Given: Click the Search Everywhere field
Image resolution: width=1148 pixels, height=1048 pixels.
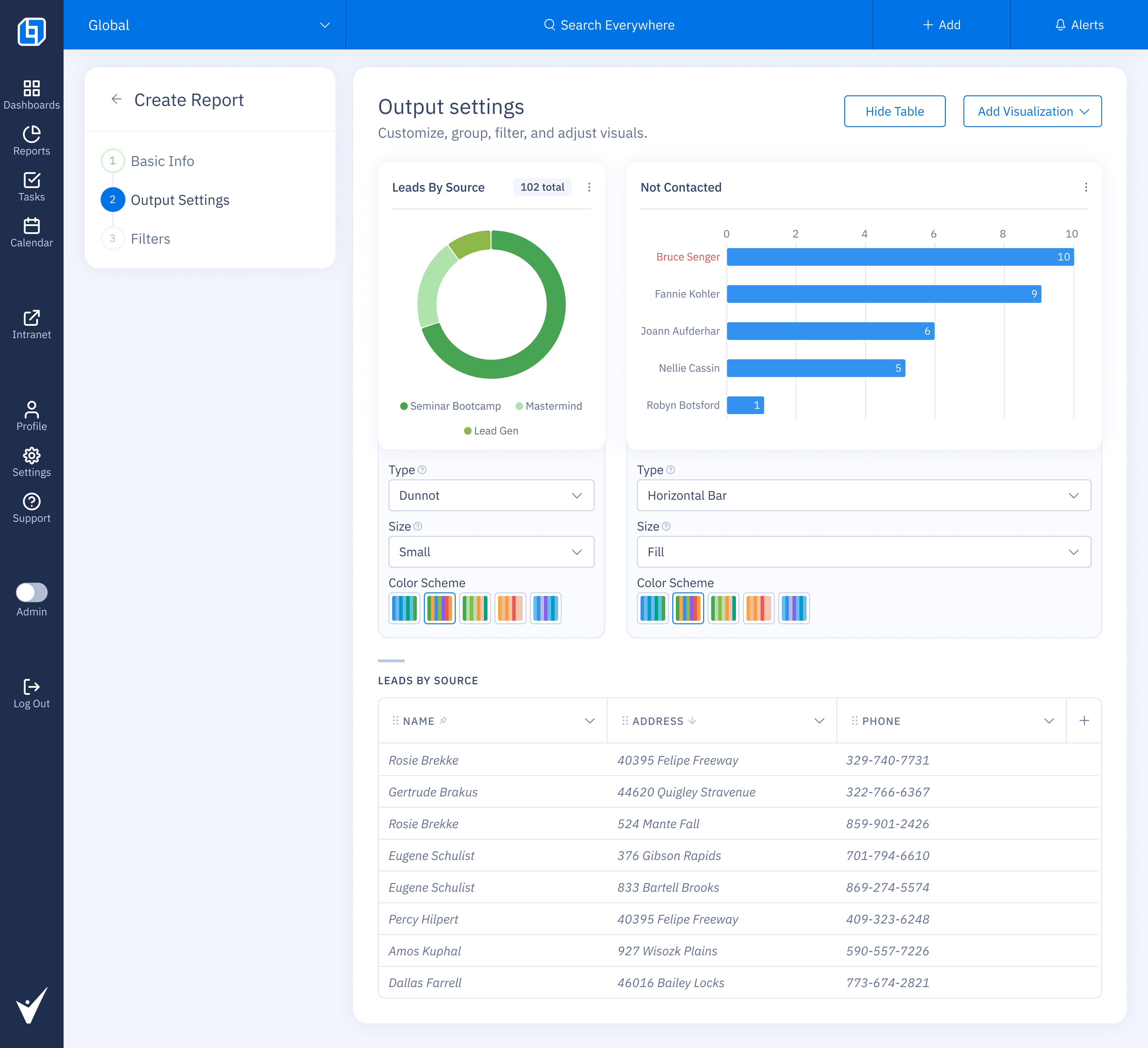Looking at the screenshot, I should click(609, 25).
